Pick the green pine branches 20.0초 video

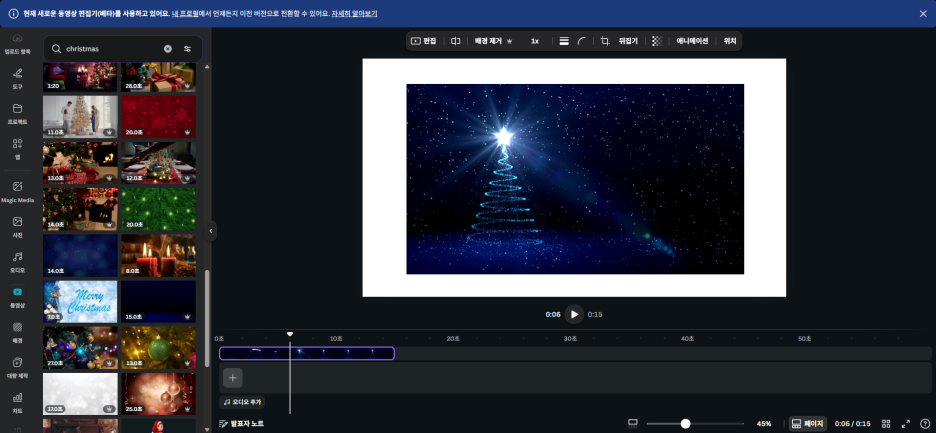[158, 209]
